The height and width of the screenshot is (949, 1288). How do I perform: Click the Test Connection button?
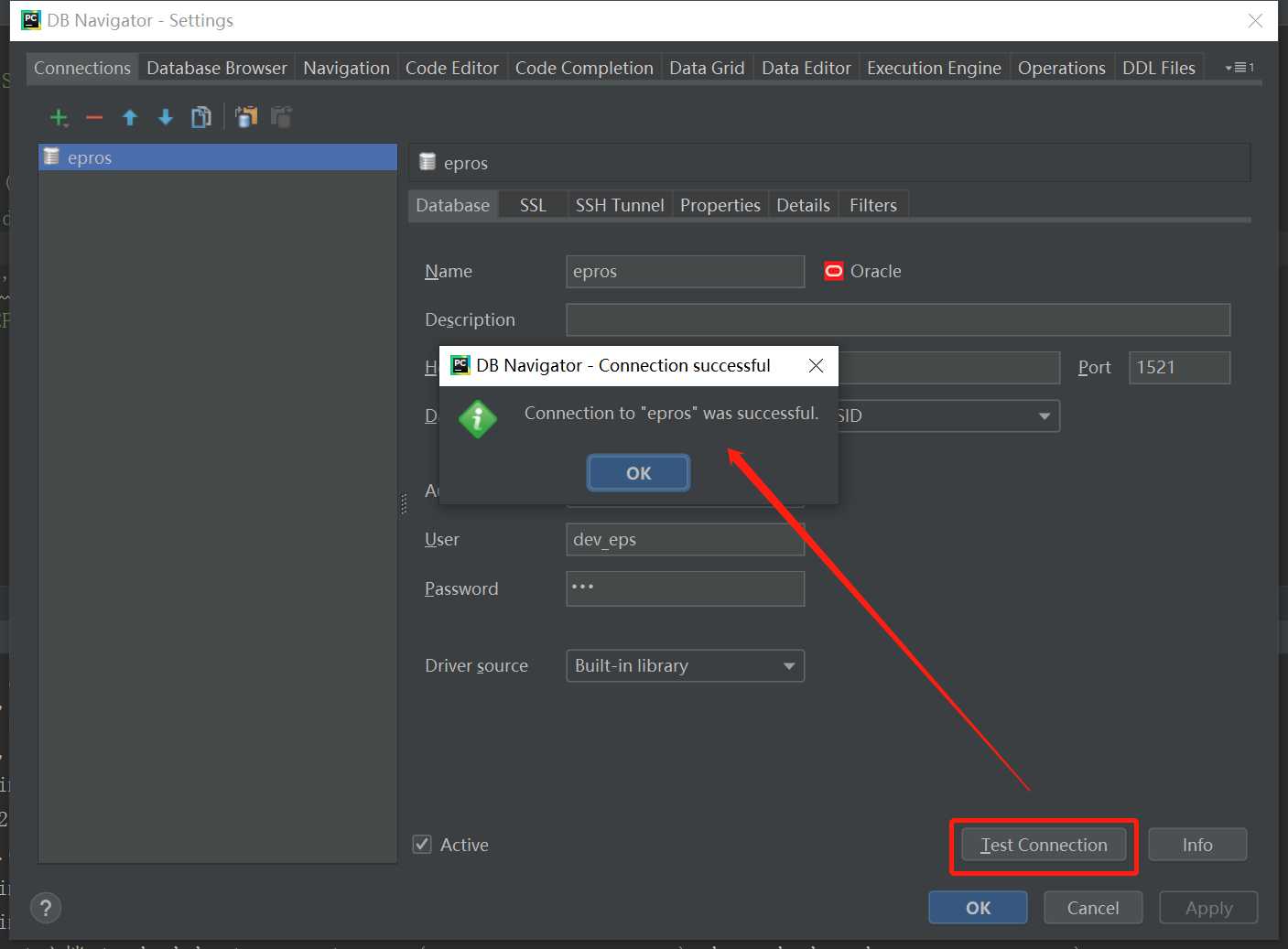(1044, 845)
